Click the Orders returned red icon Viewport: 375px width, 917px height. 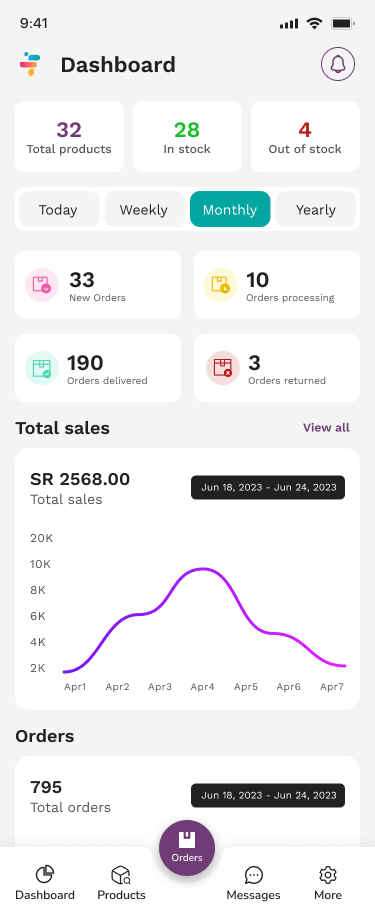(223, 368)
